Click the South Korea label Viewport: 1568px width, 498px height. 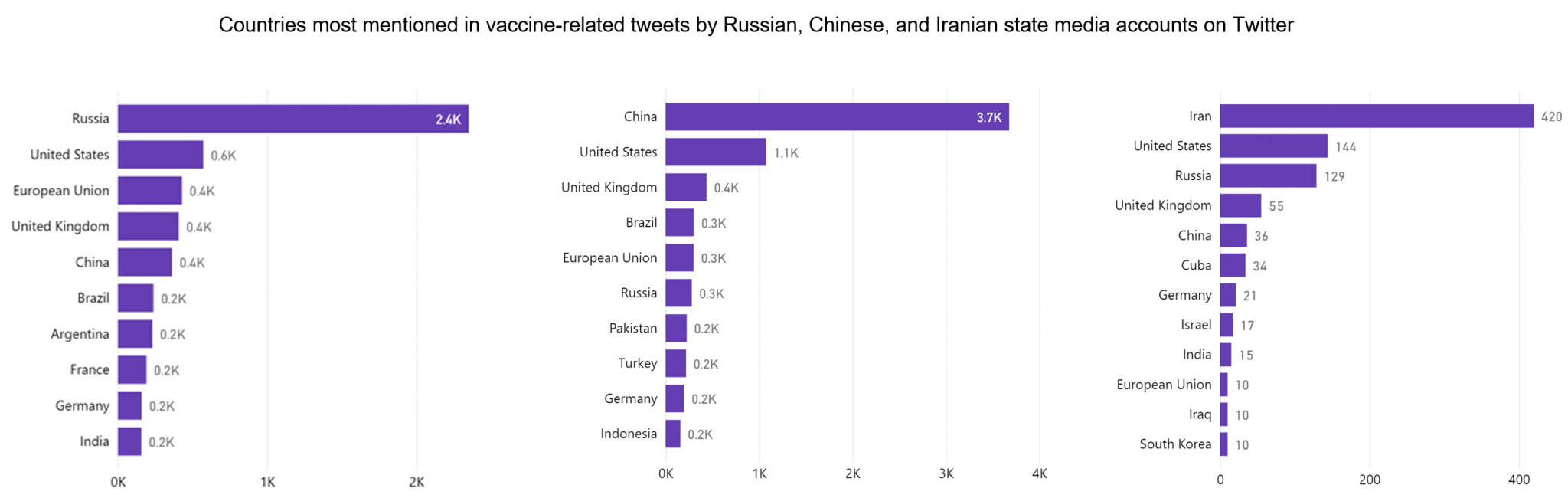pos(1175,444)
